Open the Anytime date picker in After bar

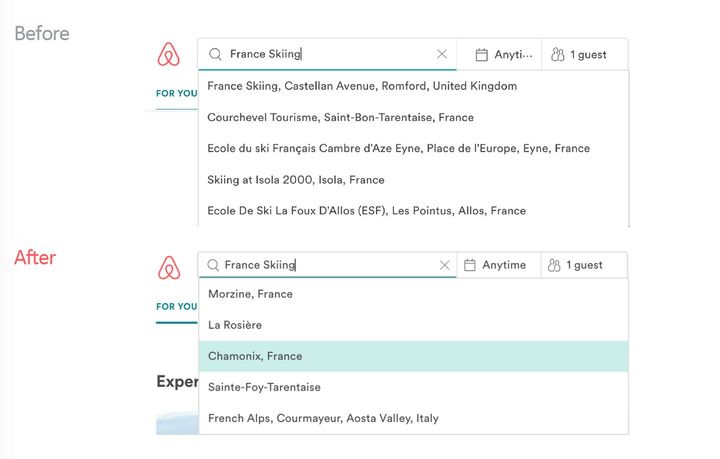tap(503, 266)
